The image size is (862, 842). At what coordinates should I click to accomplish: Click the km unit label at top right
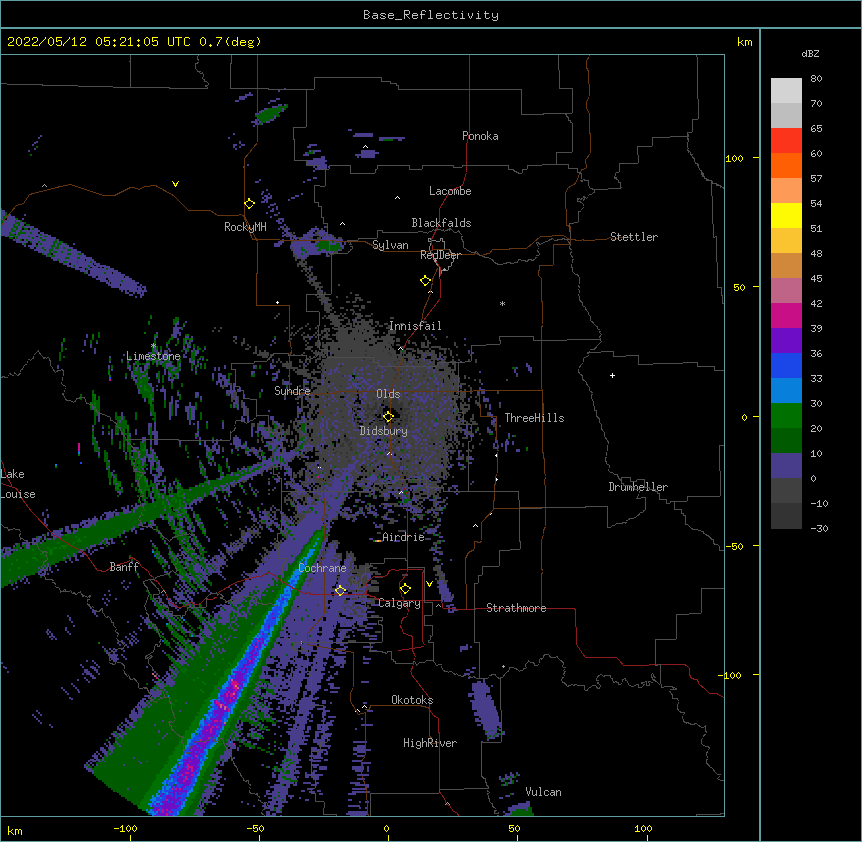pyautogui.click(x=745, y=42)
